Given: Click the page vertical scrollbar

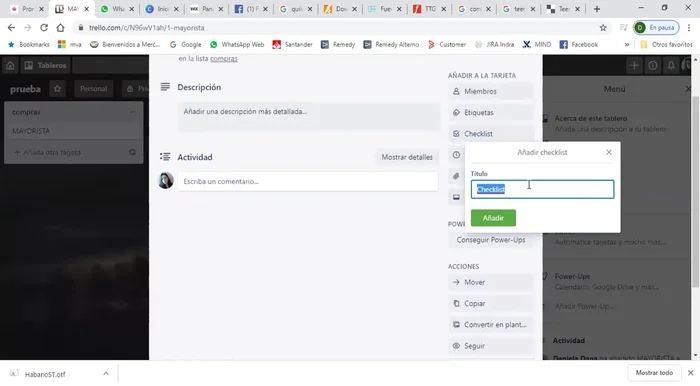Looking at the screenshot, I should tap(695, 192).
